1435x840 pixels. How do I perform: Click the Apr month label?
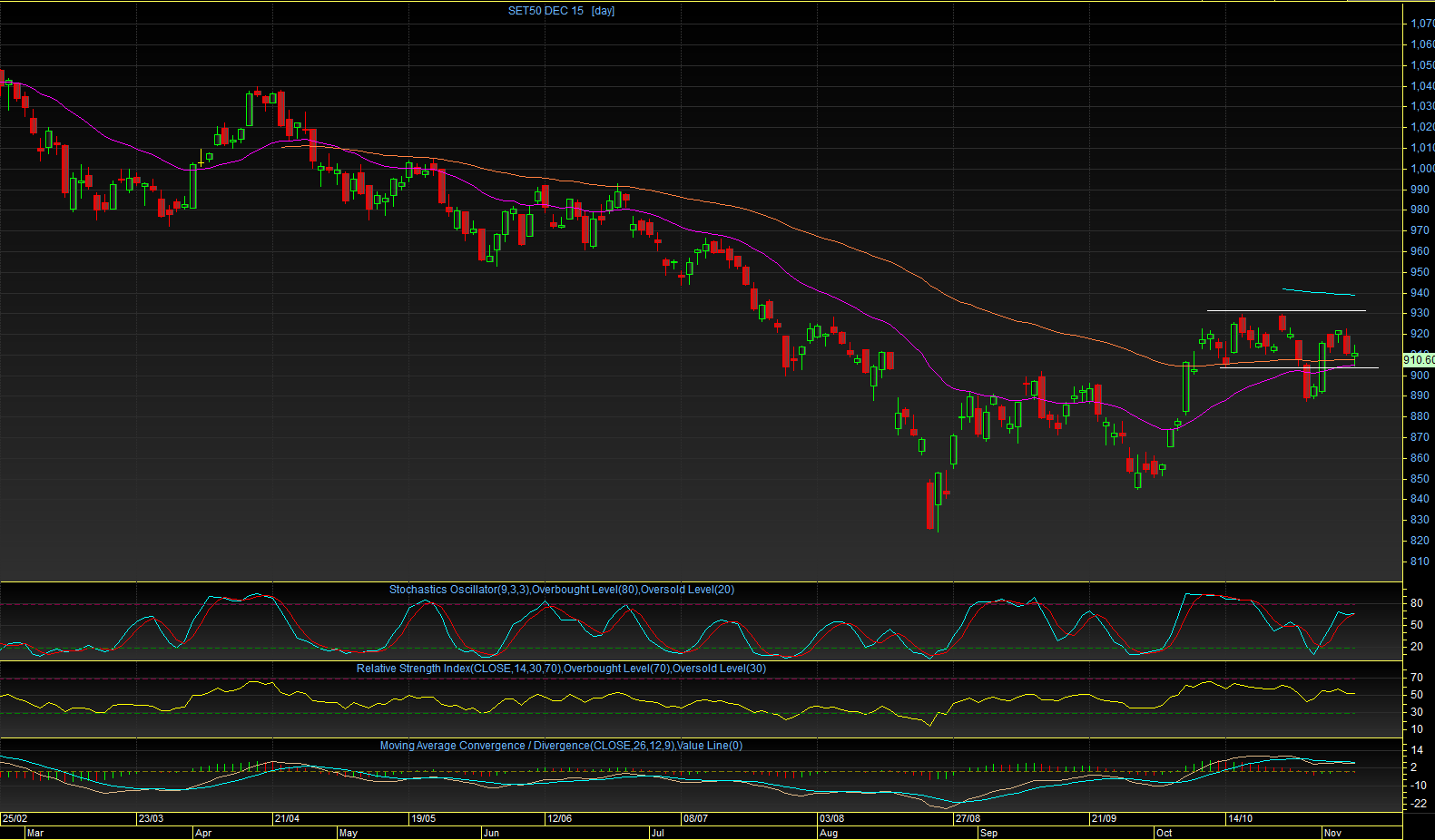(203, 833)
